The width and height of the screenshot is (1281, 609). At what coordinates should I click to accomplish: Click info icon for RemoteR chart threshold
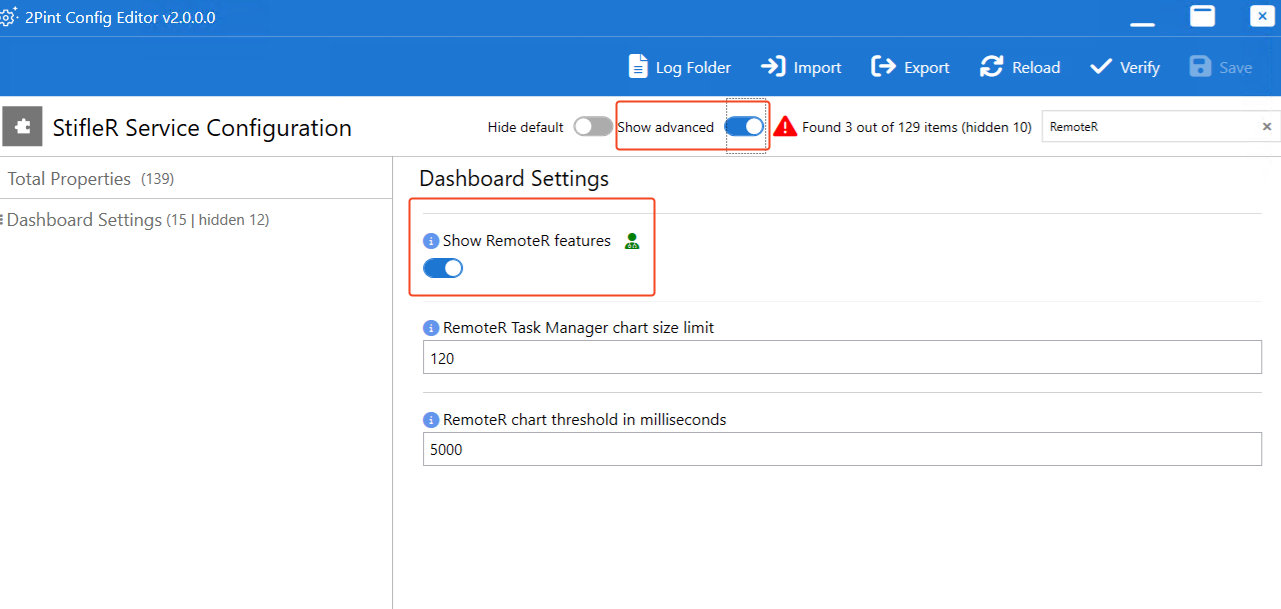(x=431, y=420)
